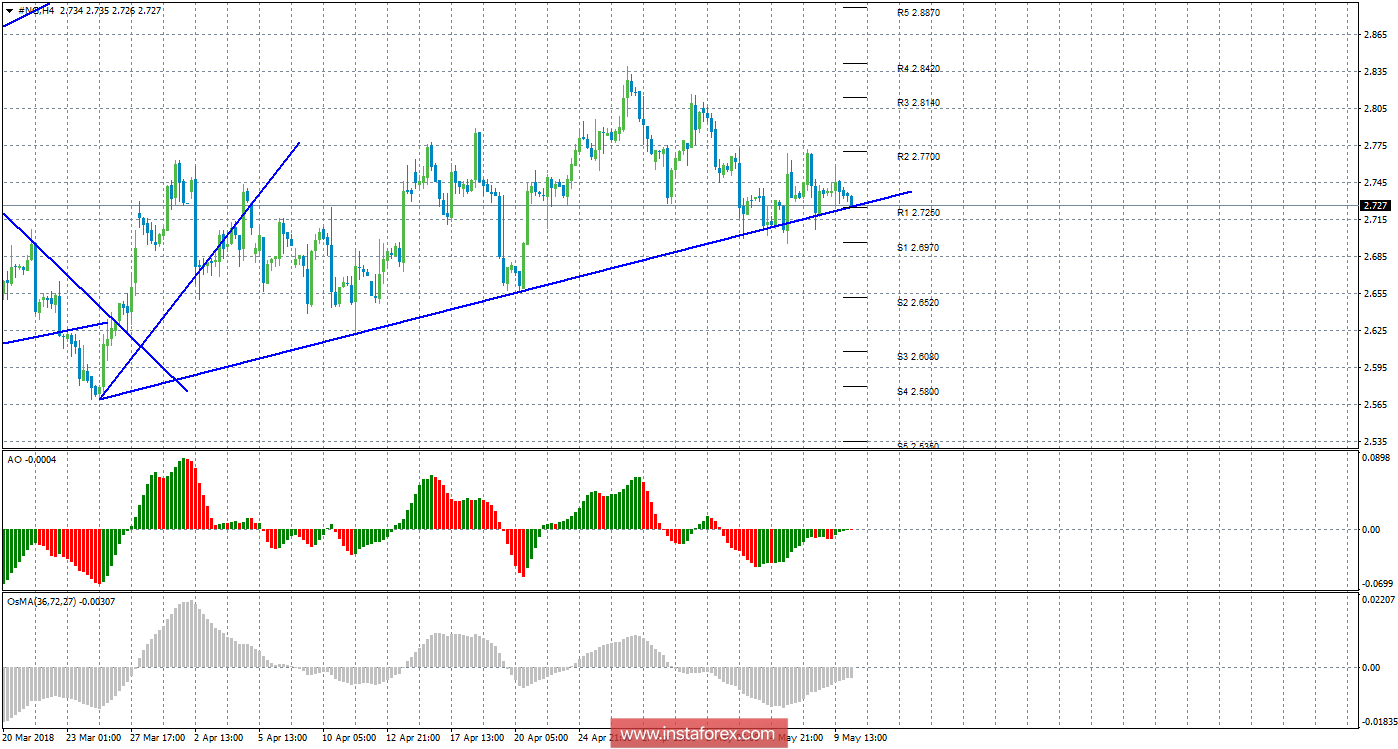Click the 2.805 price axis value
Image resolution: width=1398 pixels, height=749 pixels.
click(x=1374, y=109)
